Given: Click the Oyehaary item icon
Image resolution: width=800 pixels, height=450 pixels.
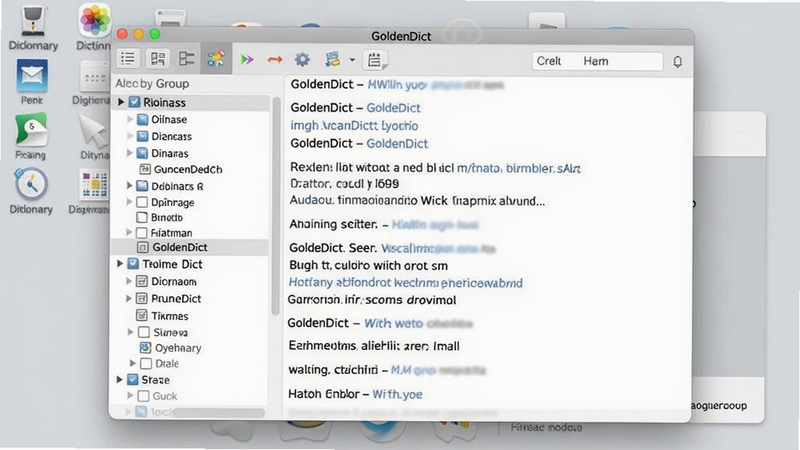Looking at the screenshot, I should [x=145, y=348].
